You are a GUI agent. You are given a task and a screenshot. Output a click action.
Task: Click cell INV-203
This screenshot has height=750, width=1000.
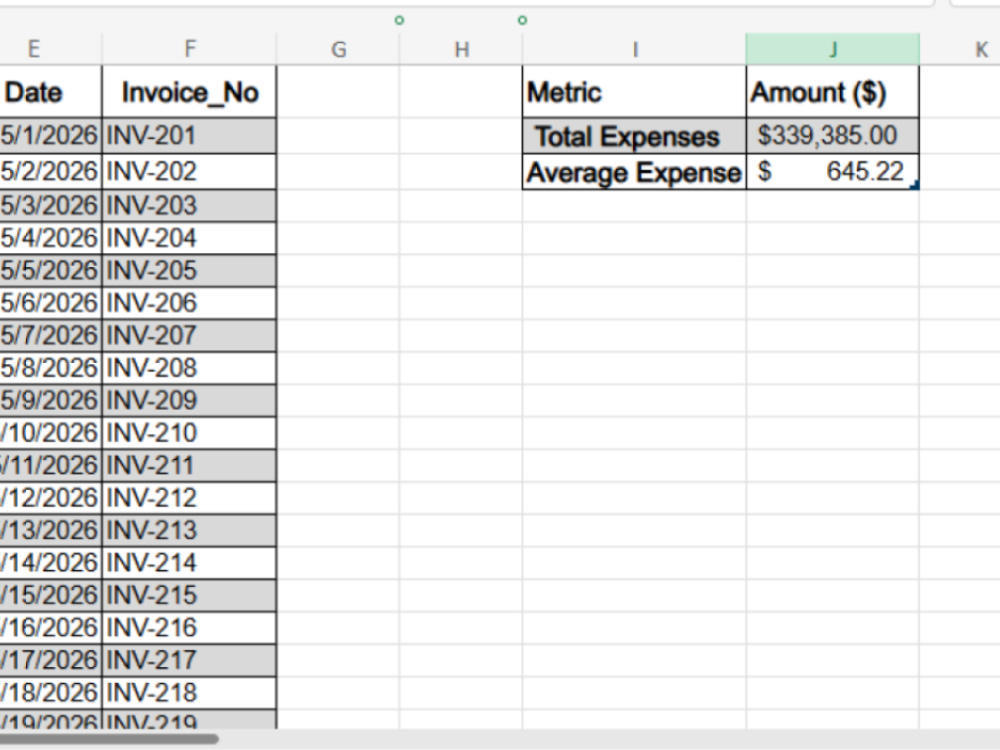[189, 206]
